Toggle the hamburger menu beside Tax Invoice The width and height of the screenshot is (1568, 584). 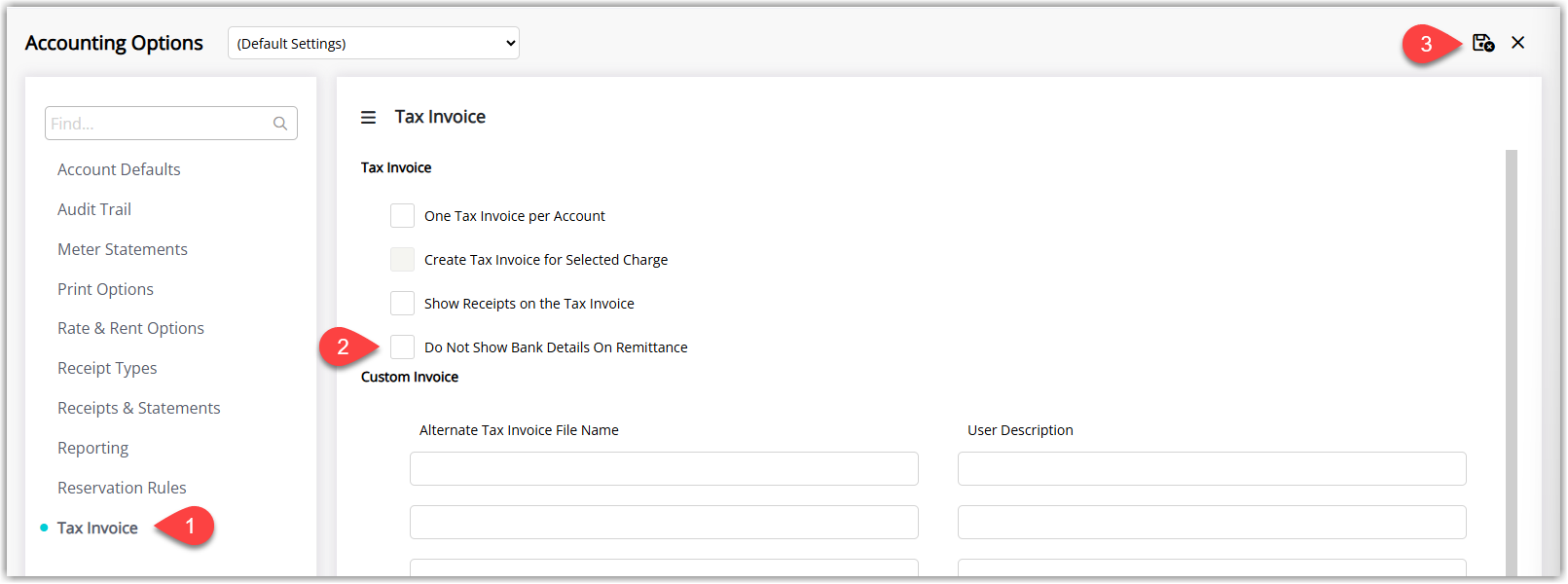[x=368, y=118]
